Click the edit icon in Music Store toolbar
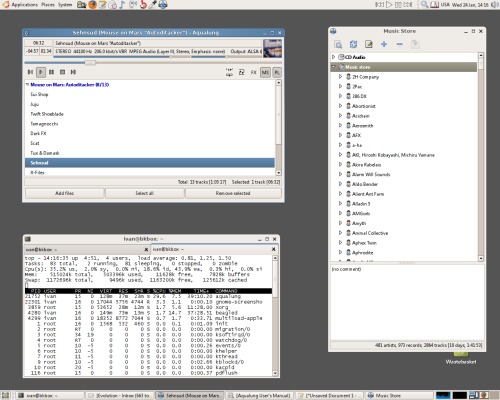500x400 pixels. pyautogui.click(x=369, y=44)
